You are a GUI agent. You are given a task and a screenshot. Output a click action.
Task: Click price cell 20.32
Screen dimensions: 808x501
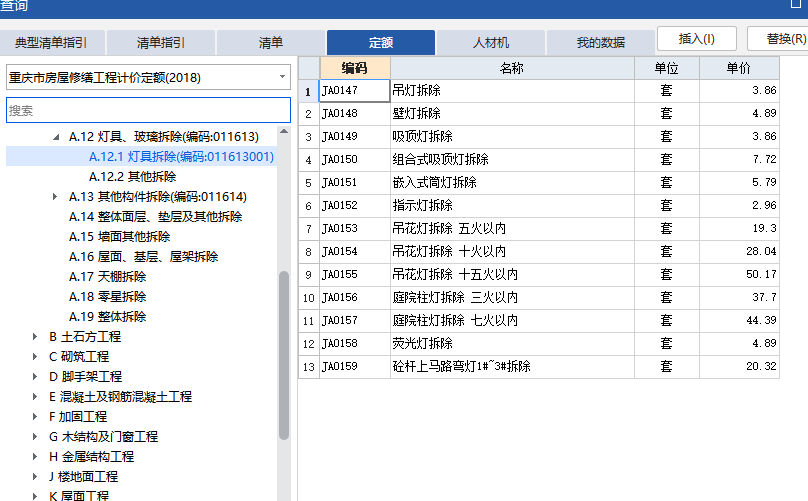[739, 366]
